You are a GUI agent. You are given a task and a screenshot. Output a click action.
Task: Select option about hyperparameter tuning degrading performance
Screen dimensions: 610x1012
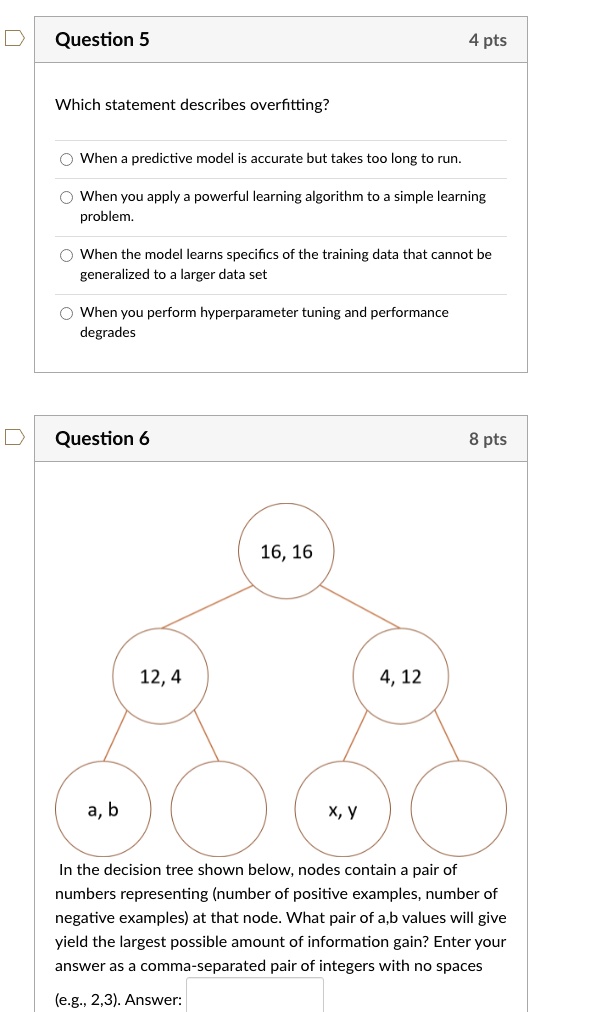(x=65, y=313)
